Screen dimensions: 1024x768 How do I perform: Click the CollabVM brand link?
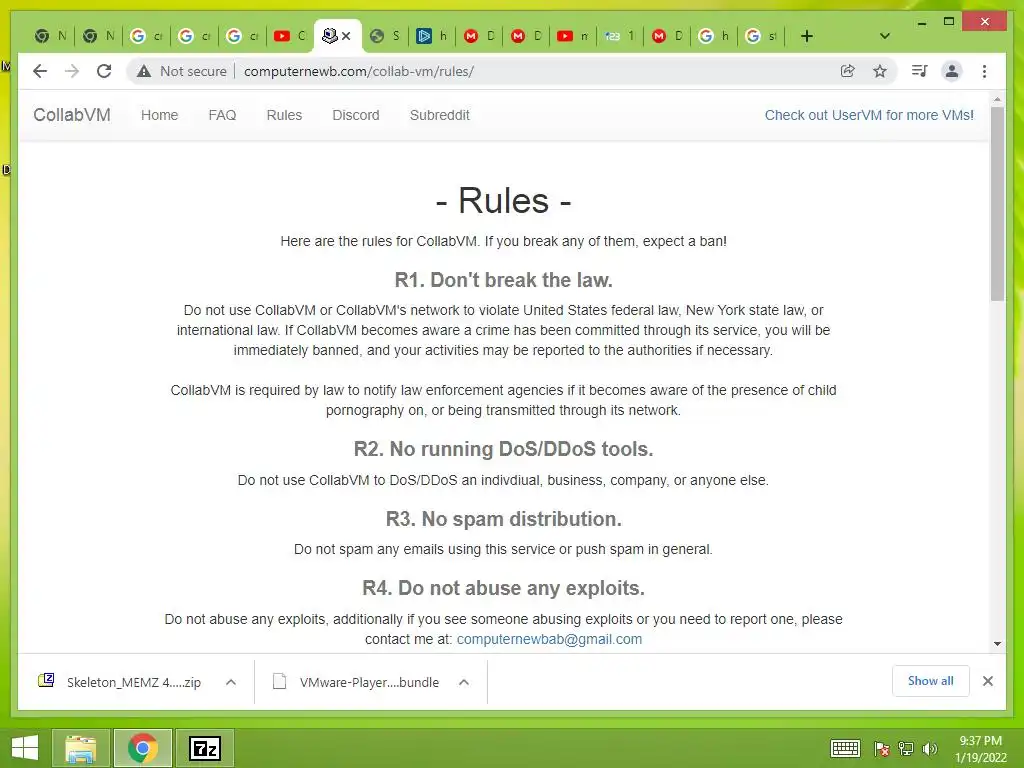point(72,115)
